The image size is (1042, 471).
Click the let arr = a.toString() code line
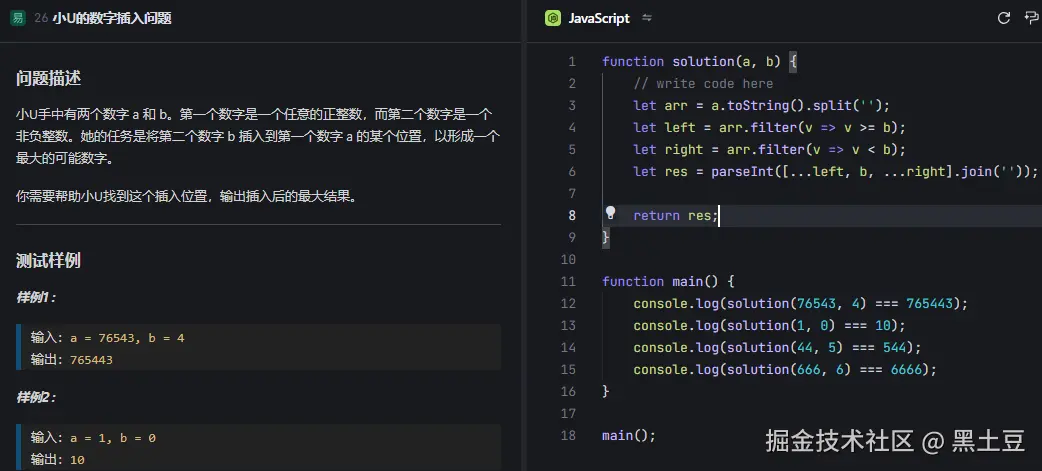(x=762, y=106)
